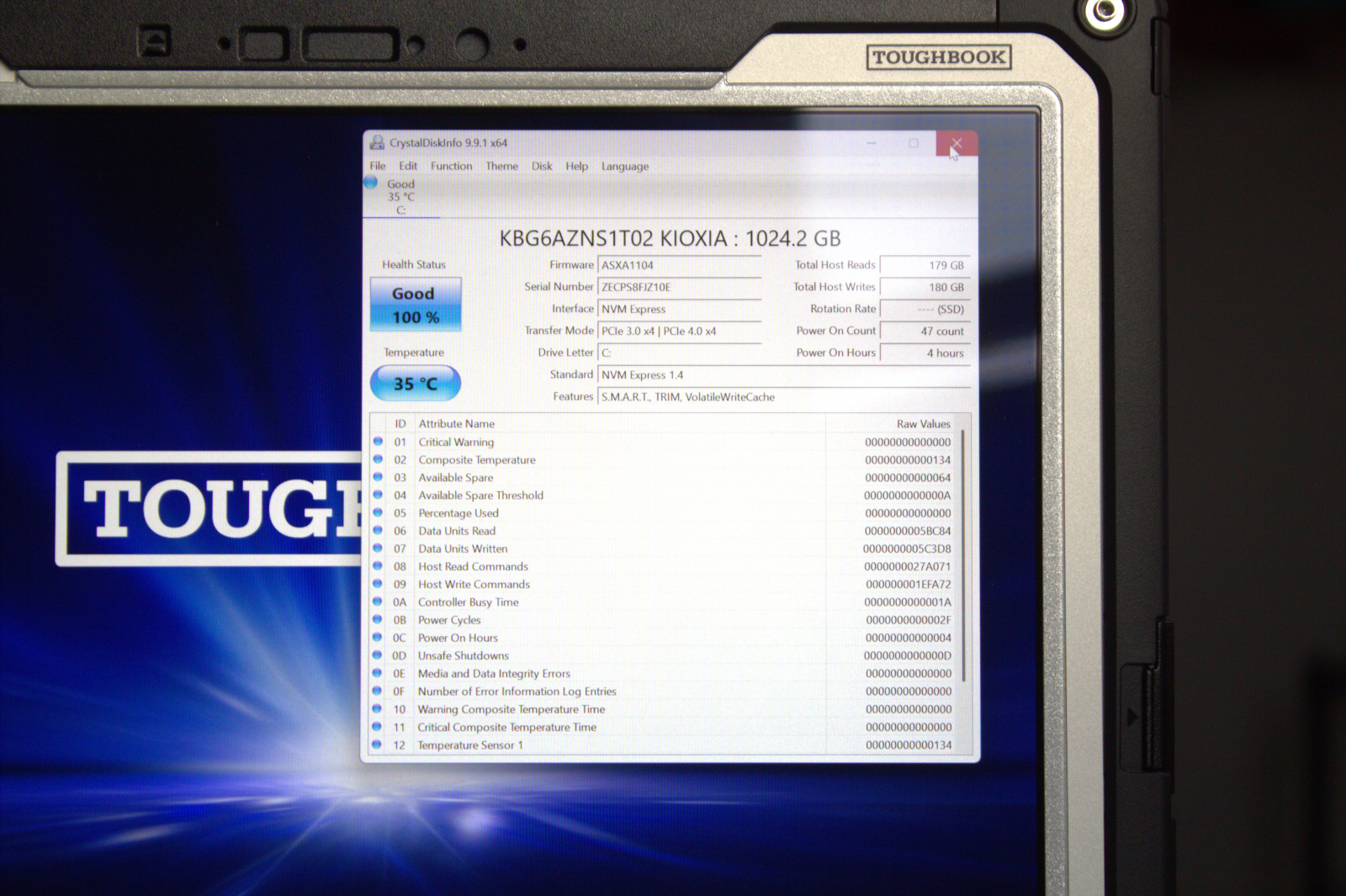Select the Host Write Commands raw value 1EFA72

(909, 585)
